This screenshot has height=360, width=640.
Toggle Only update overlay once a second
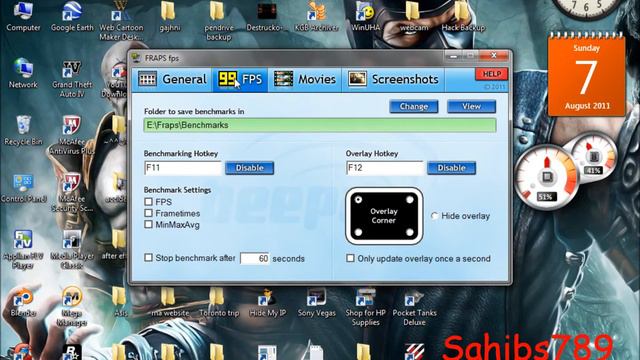coord(350,258)
